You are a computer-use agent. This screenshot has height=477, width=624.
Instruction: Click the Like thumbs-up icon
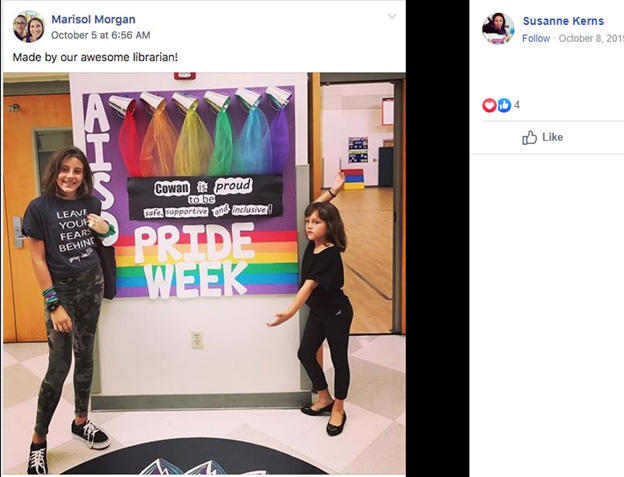pyautogui.click(x=529, y=138)
